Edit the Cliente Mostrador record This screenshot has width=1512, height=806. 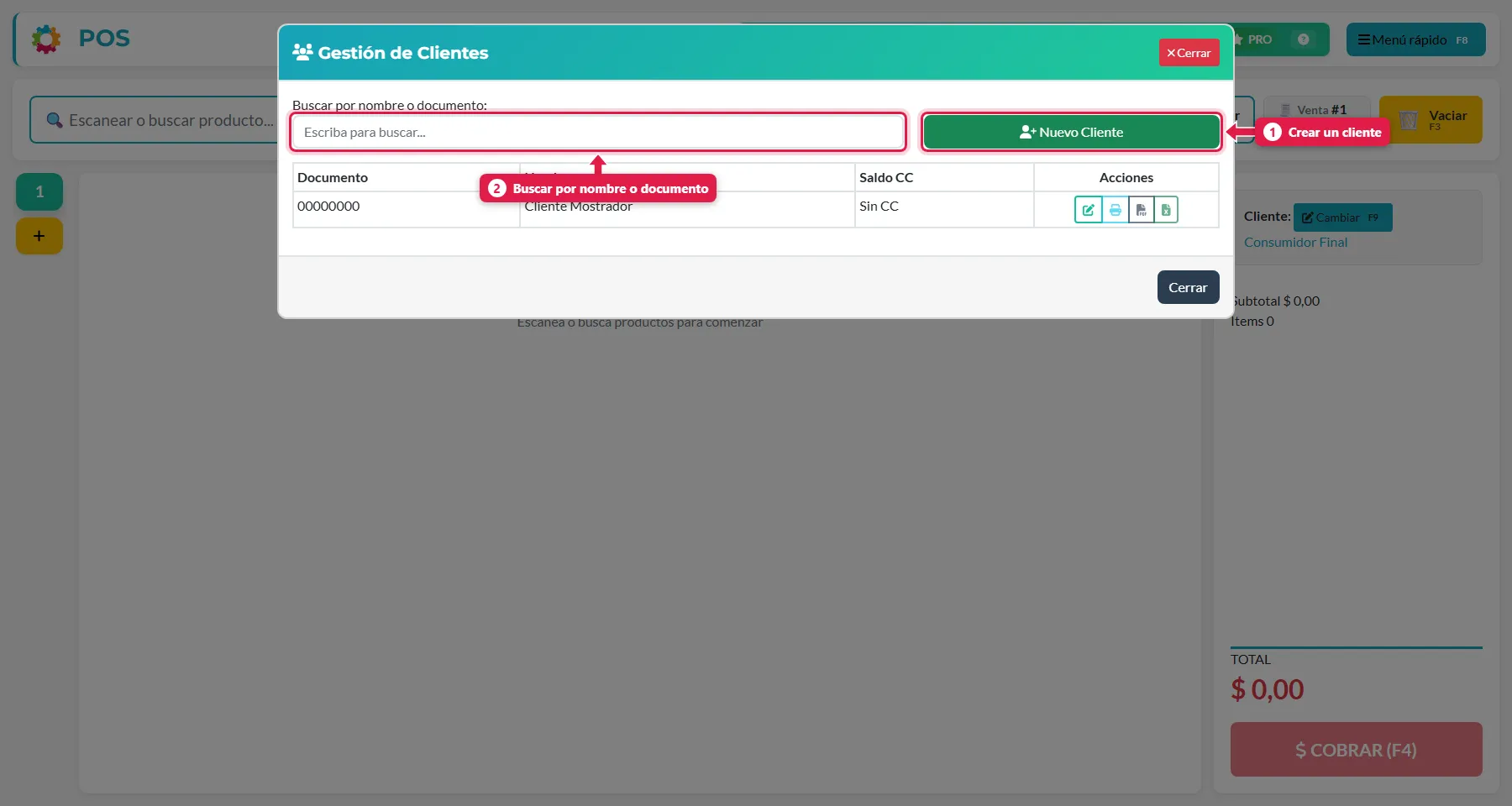1088,210
